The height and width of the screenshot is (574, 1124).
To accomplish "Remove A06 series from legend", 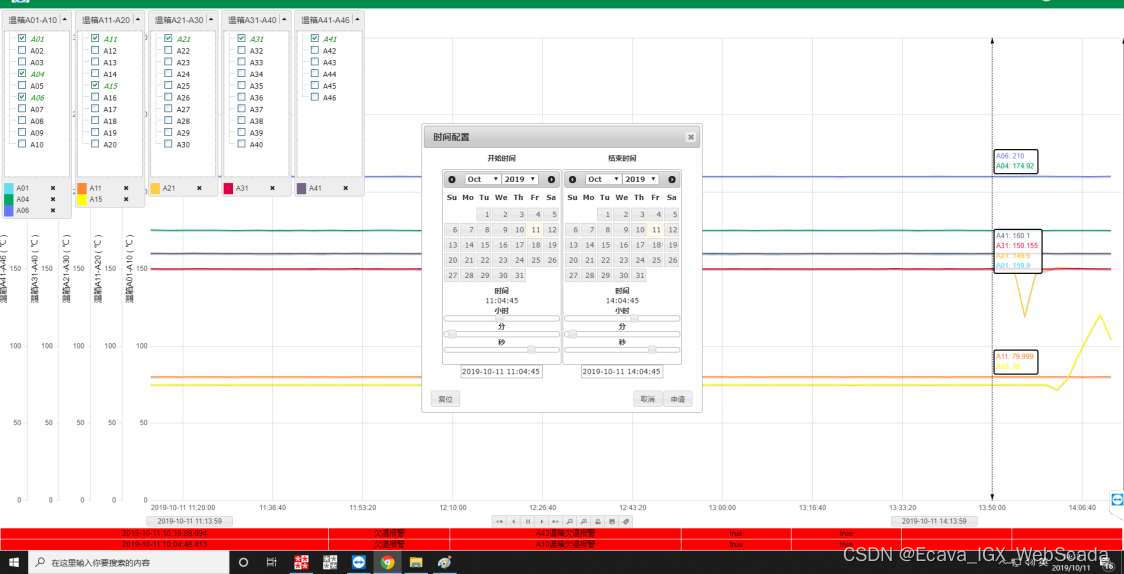I will [52, 211].
